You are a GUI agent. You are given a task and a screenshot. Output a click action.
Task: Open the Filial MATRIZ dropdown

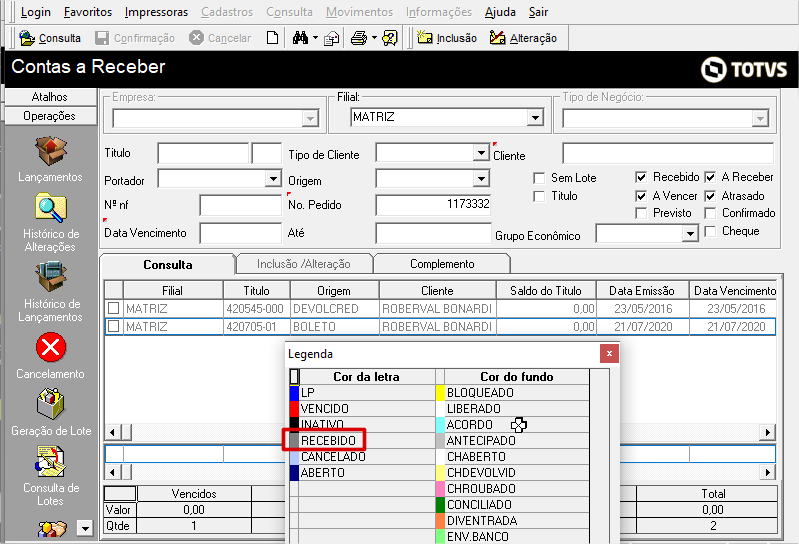[535, 118]
